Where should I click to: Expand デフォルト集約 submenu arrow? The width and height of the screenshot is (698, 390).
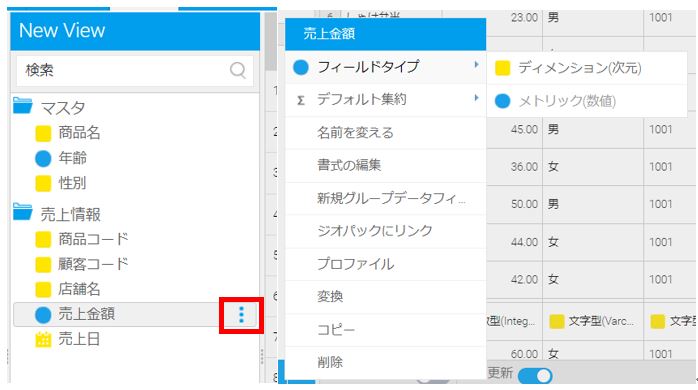(476, 98)
